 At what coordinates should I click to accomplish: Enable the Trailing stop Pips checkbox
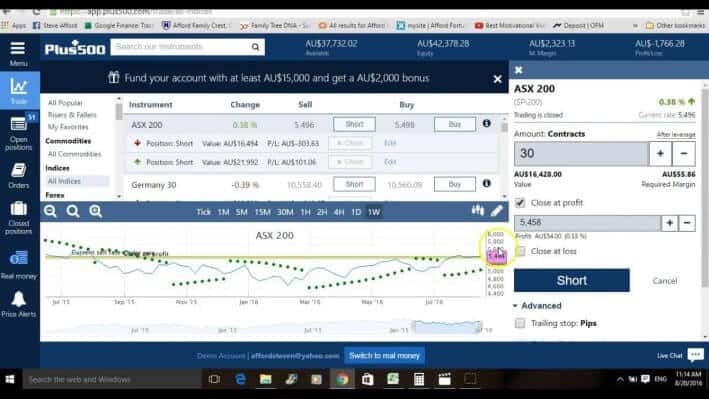(520, 323)
